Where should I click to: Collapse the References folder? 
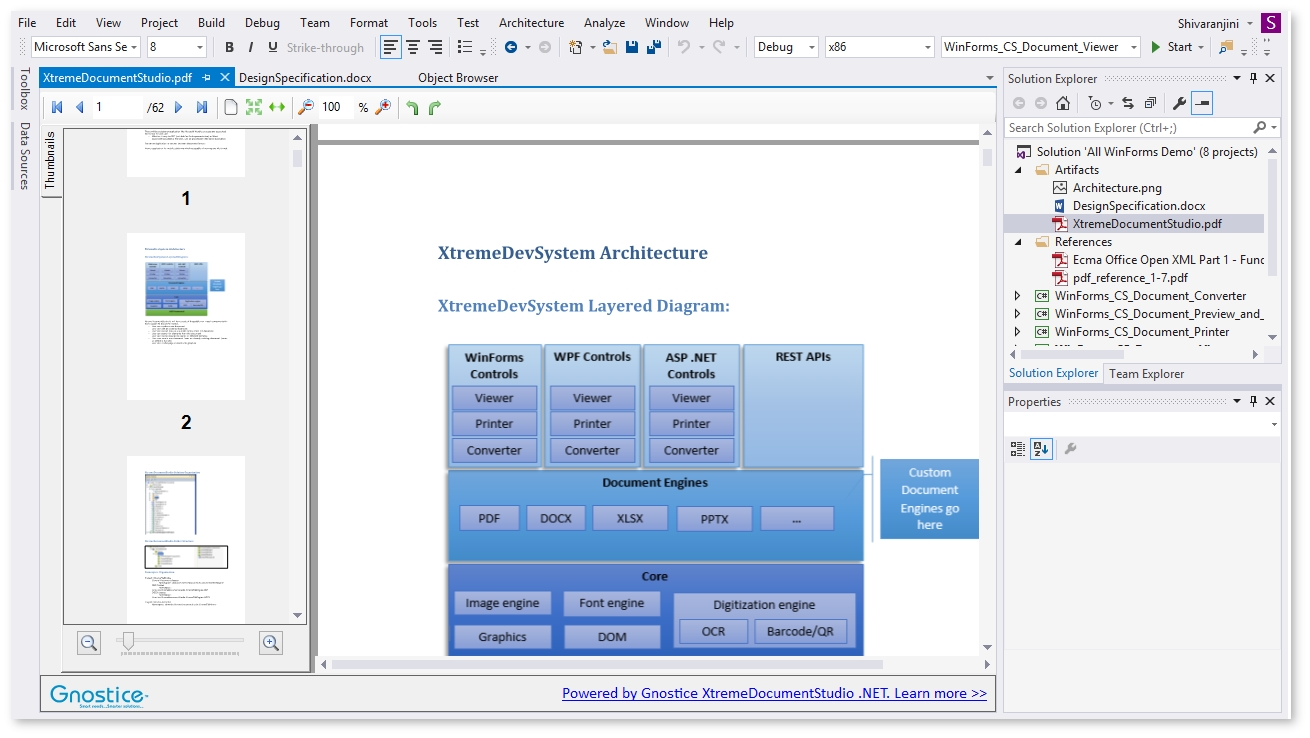(1019, 242)
